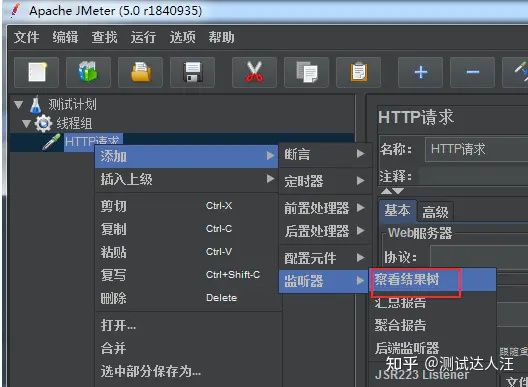Choose 复写 from the context menu

(x=187, y=275)
